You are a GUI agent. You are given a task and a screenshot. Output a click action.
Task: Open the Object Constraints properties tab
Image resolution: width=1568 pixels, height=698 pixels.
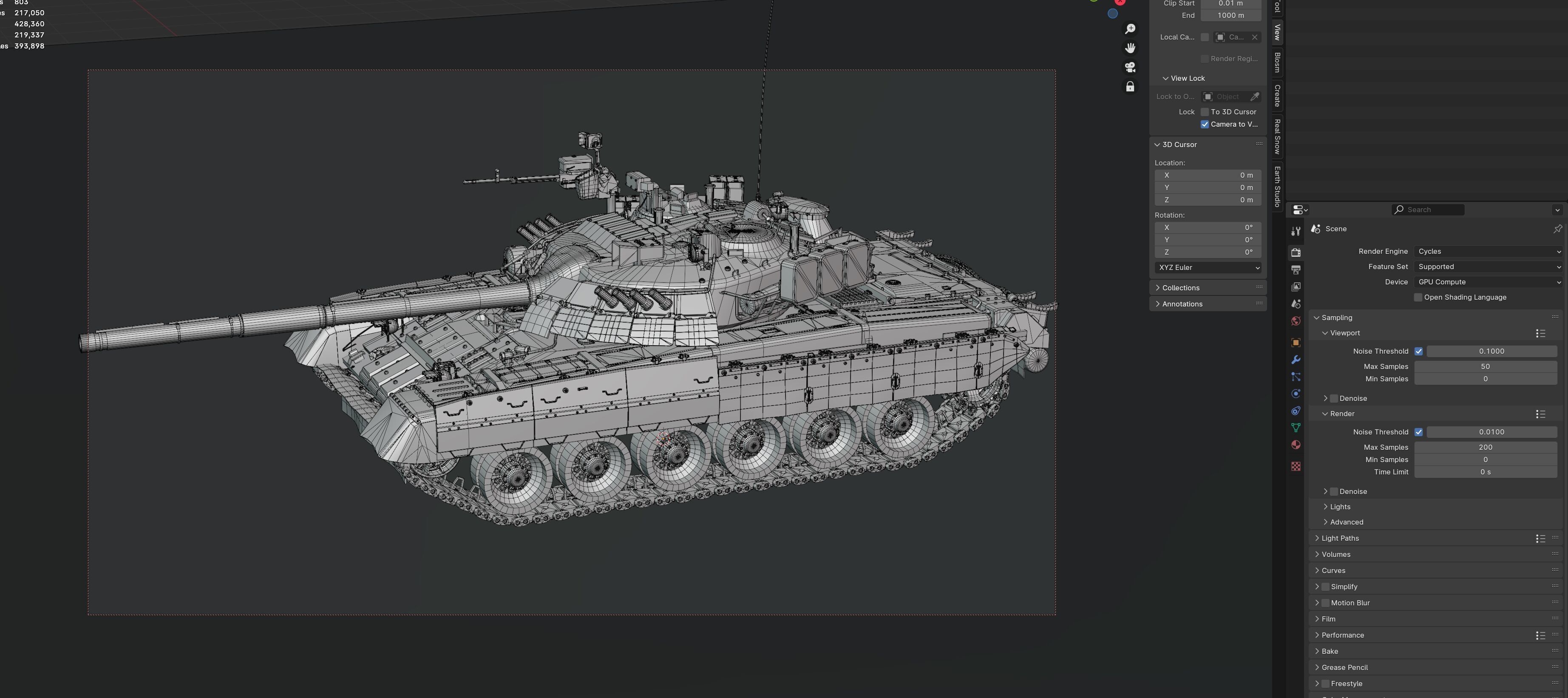(x=1296, y=411)
